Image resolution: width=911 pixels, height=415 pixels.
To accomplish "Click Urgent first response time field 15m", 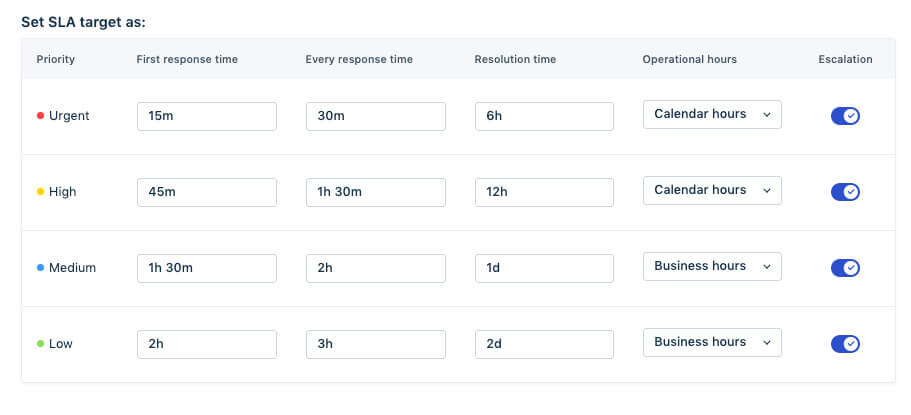I will point(207,116).
